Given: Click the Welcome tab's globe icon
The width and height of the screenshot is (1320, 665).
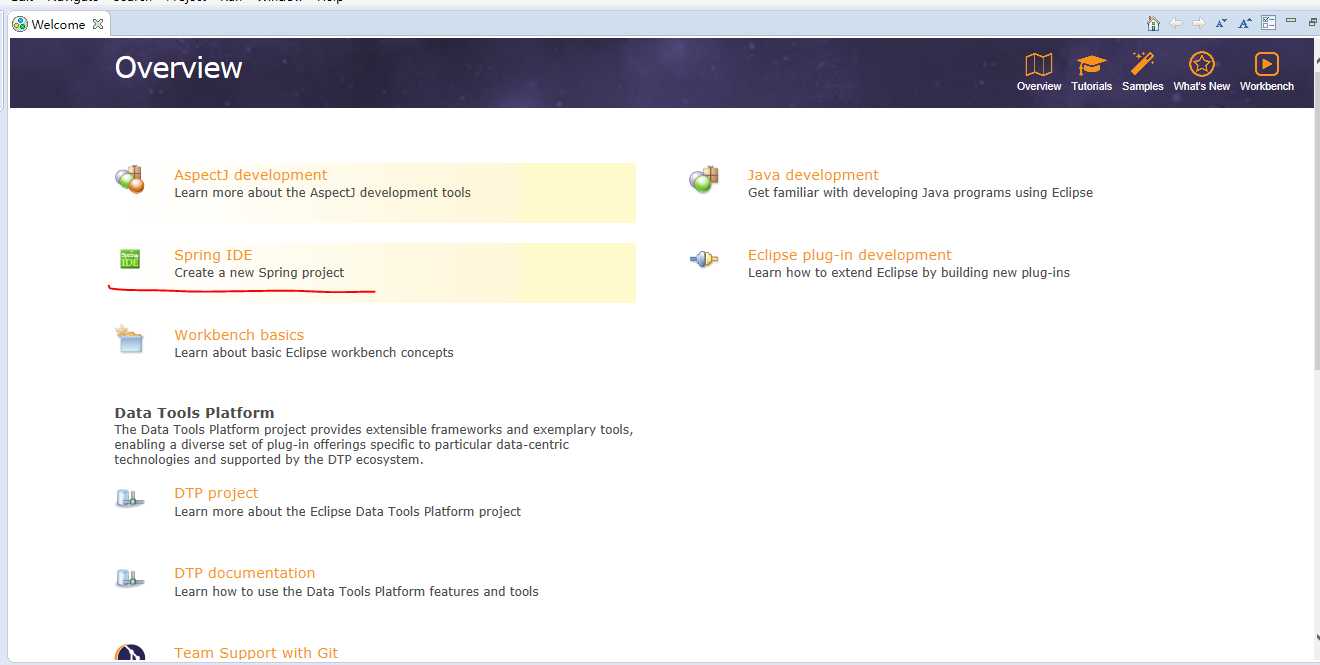Looking at the screenshot, I should 20,24.
